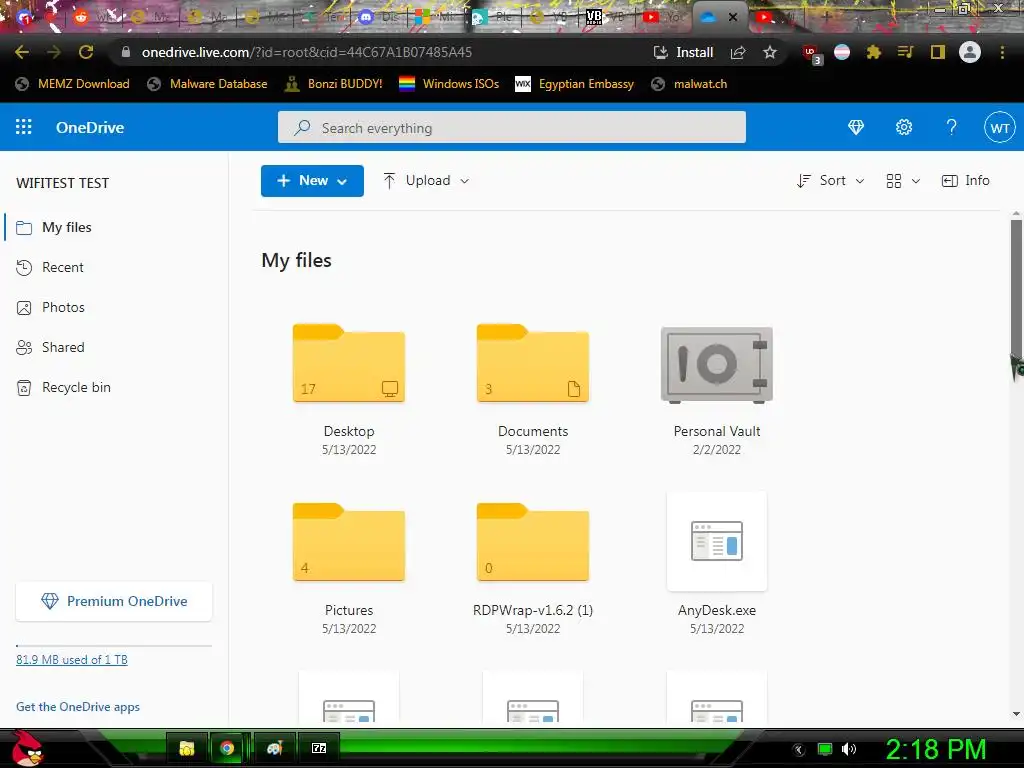Bookmark this page with the star
Viewport: 1024px width, 768px height.
pyautogui.click(x=770, y=52)
